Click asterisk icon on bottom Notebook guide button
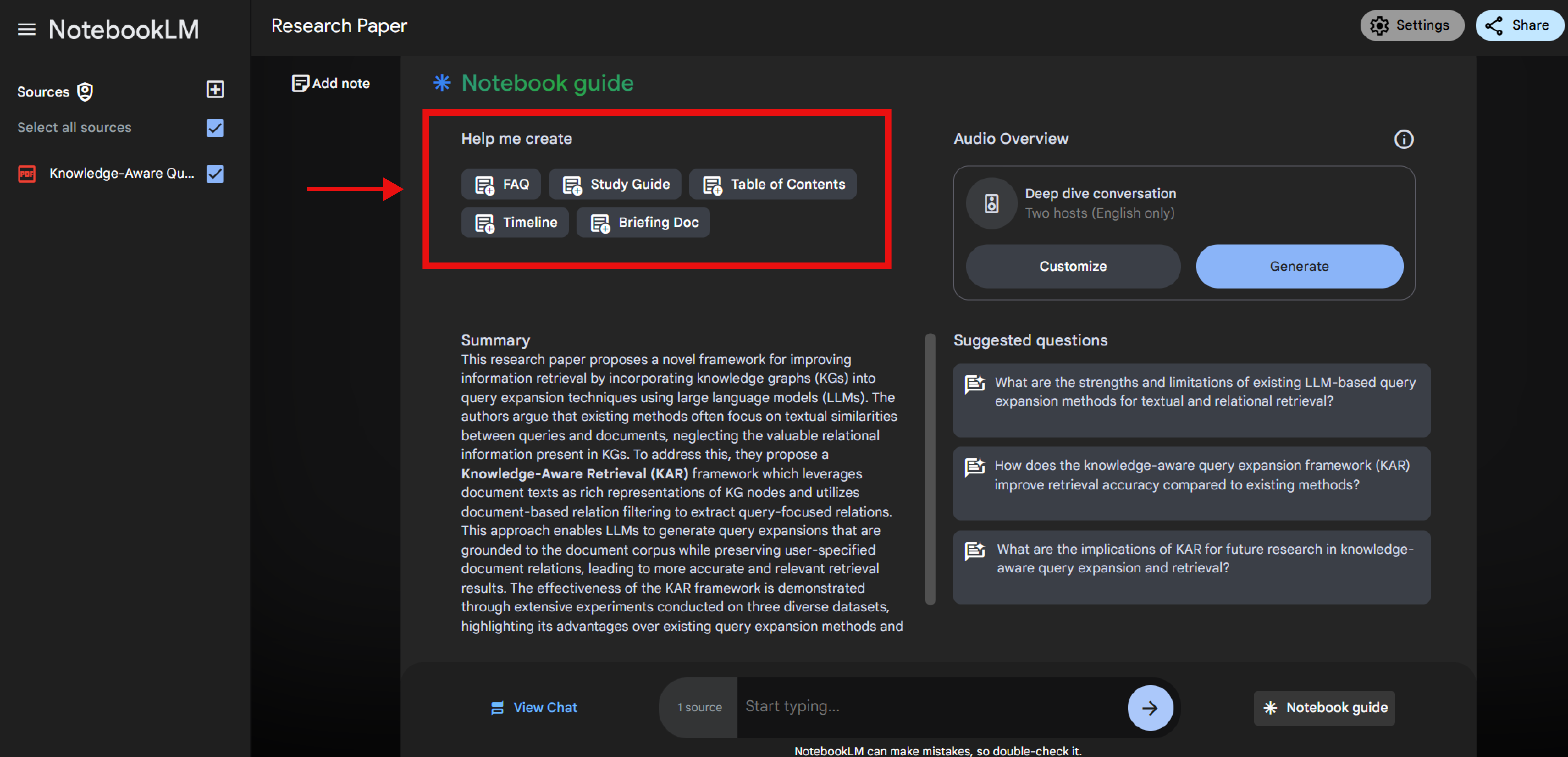The image size is (1568, 757). pos(1270,708)
